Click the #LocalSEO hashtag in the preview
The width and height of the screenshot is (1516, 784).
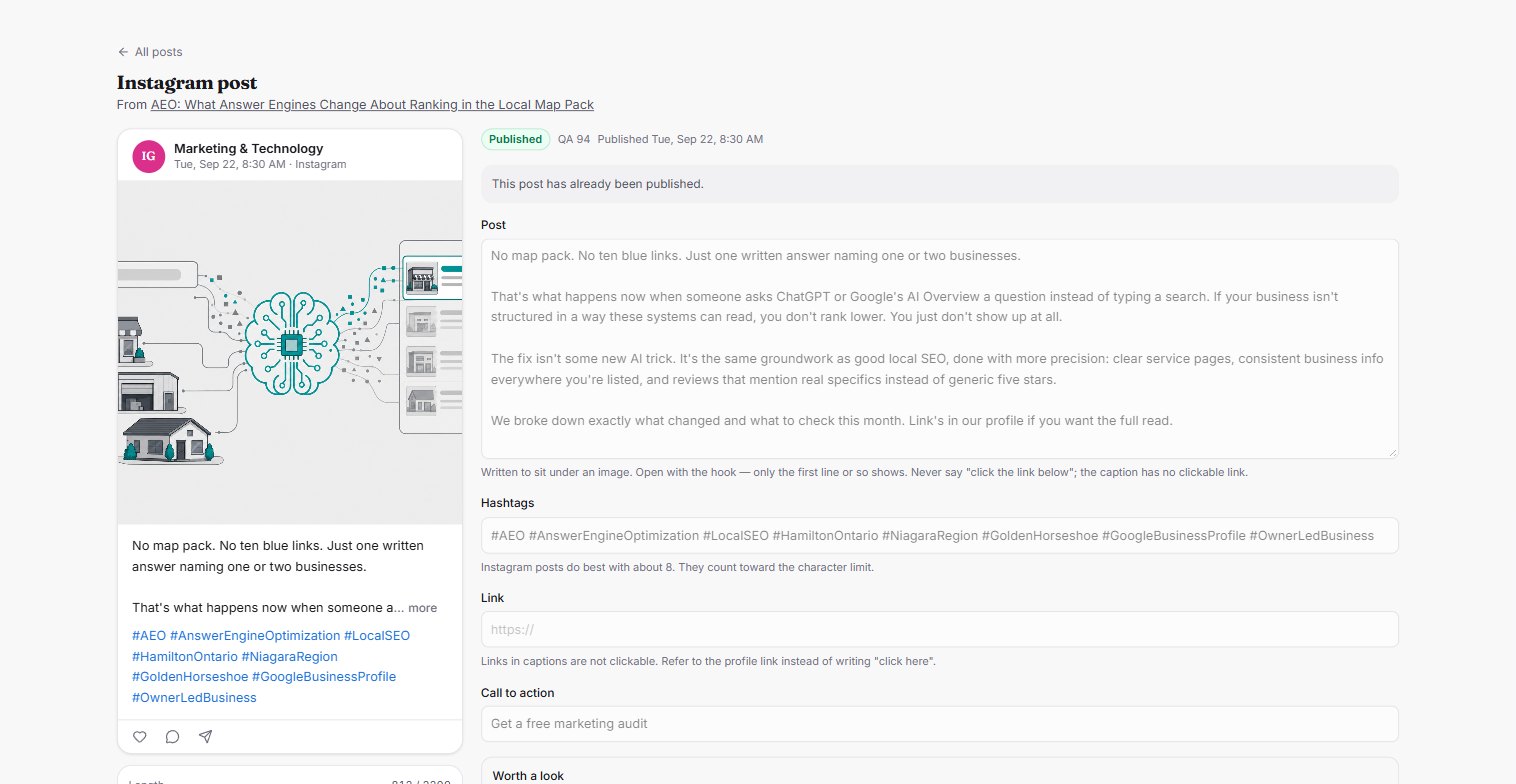coord(377,636)
